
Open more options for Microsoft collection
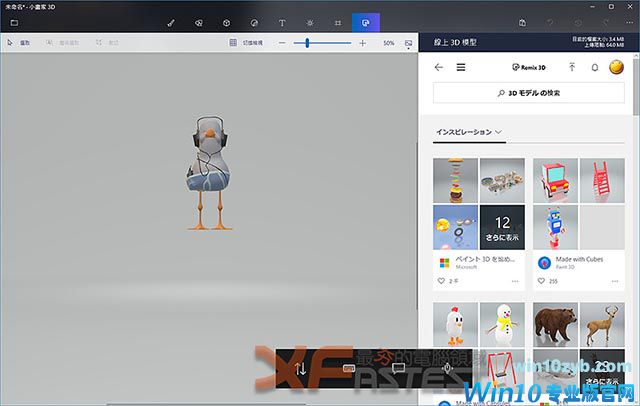(x=515, y=281)
